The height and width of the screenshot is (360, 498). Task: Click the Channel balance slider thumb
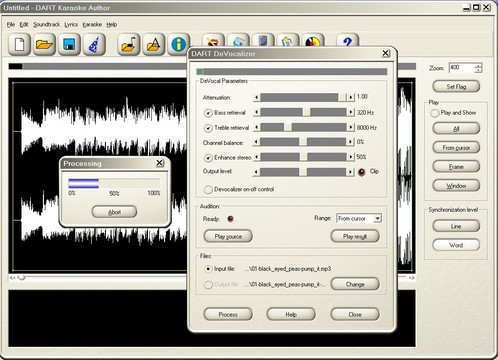pyautogui.click(x=303, y=142)
